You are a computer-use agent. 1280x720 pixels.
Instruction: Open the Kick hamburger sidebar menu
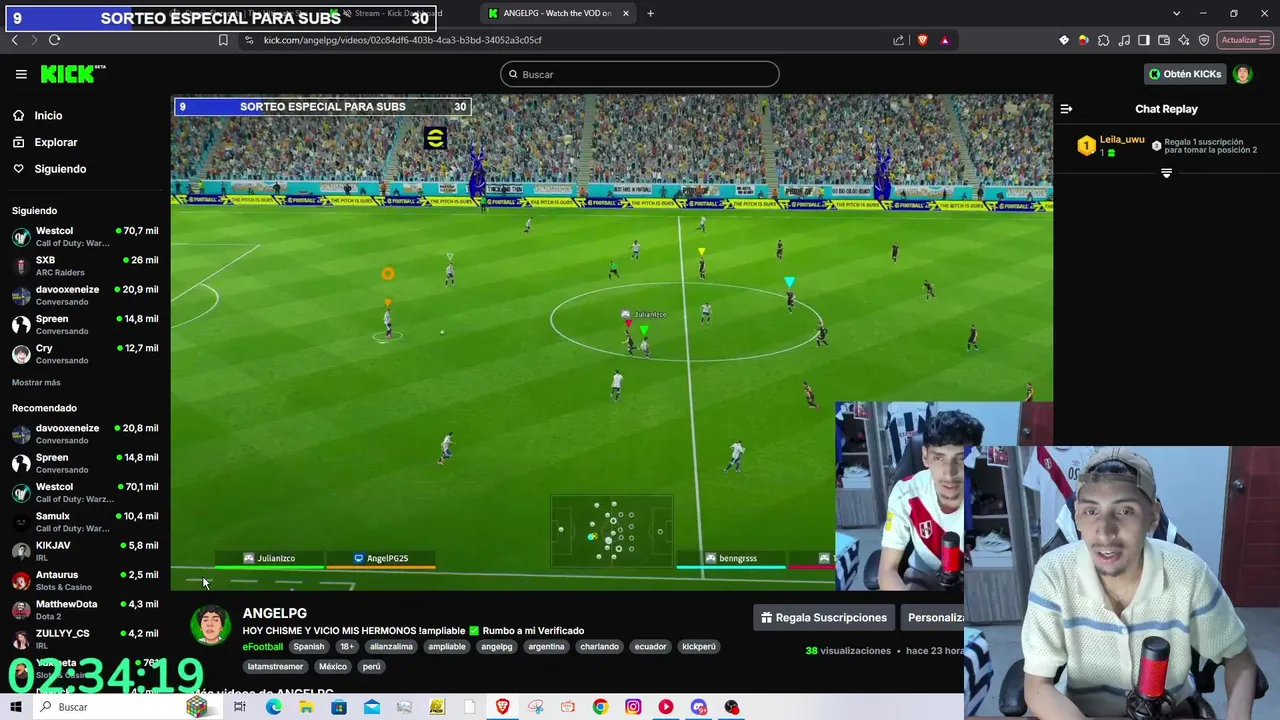point(21,74)
